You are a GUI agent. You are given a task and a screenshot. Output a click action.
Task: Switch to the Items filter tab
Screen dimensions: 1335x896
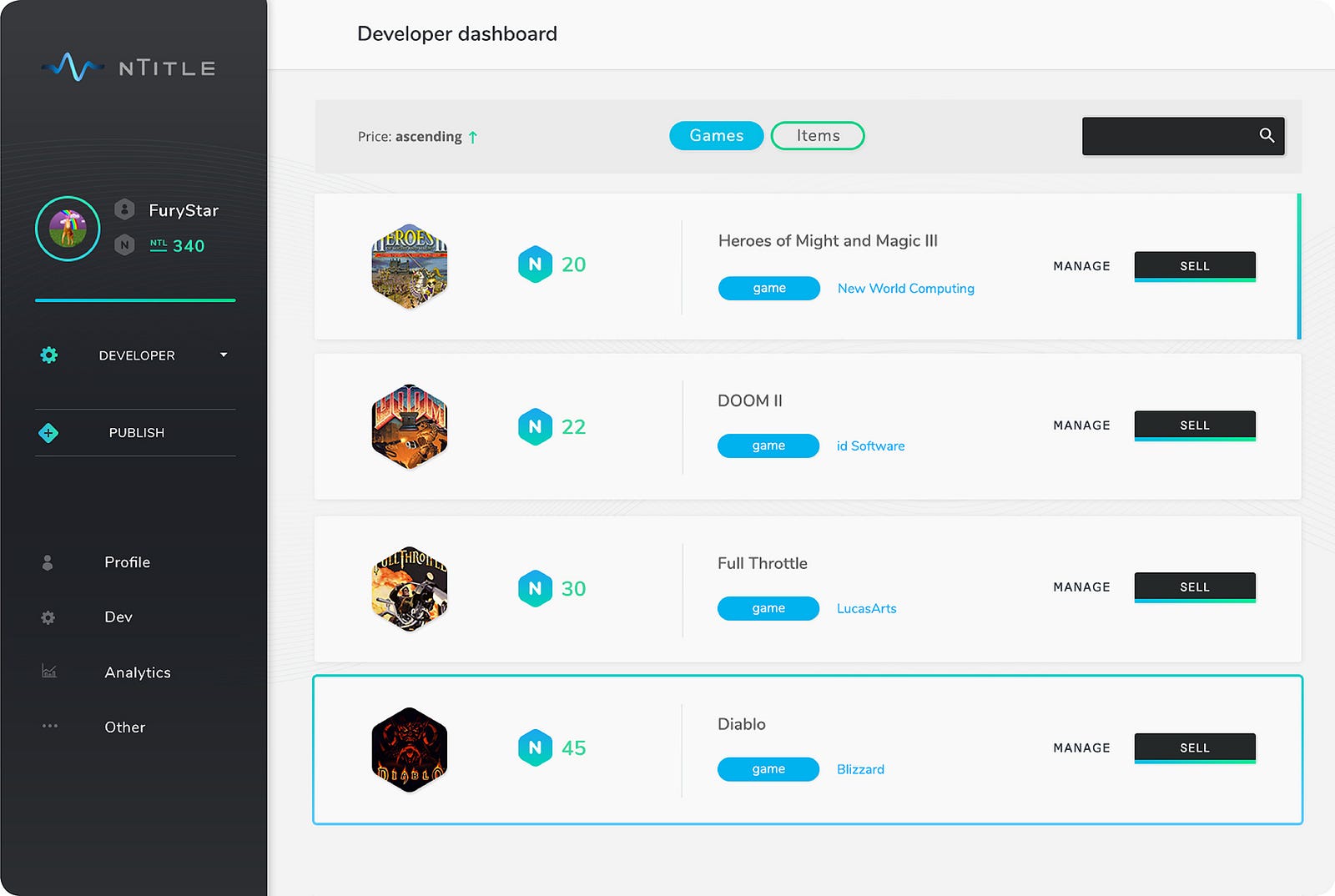tap(818, 136)
